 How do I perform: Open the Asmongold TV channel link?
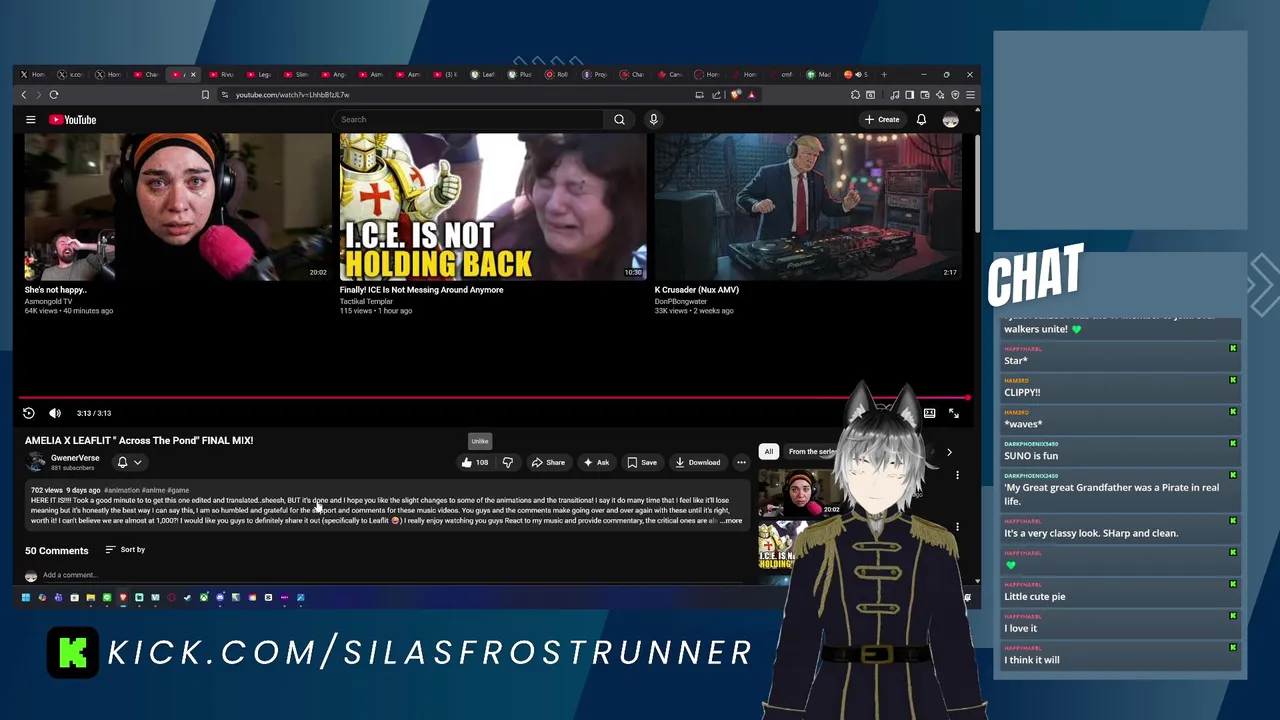pyautogui.click(x=48, y=301)
